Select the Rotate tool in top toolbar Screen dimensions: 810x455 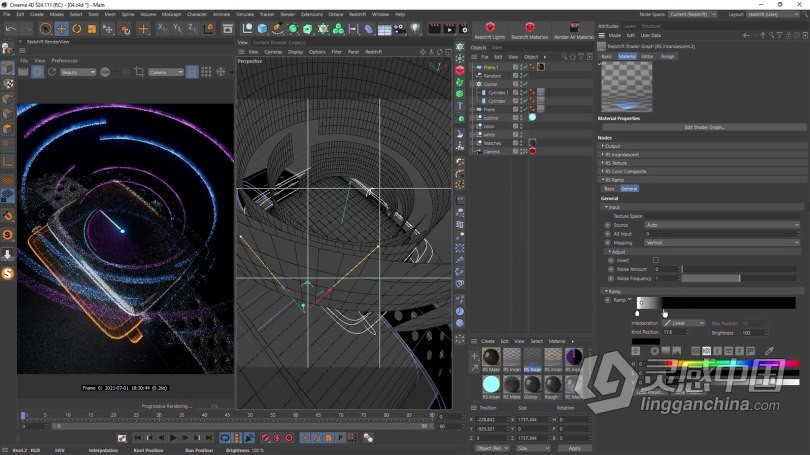(x=76, y=29)
